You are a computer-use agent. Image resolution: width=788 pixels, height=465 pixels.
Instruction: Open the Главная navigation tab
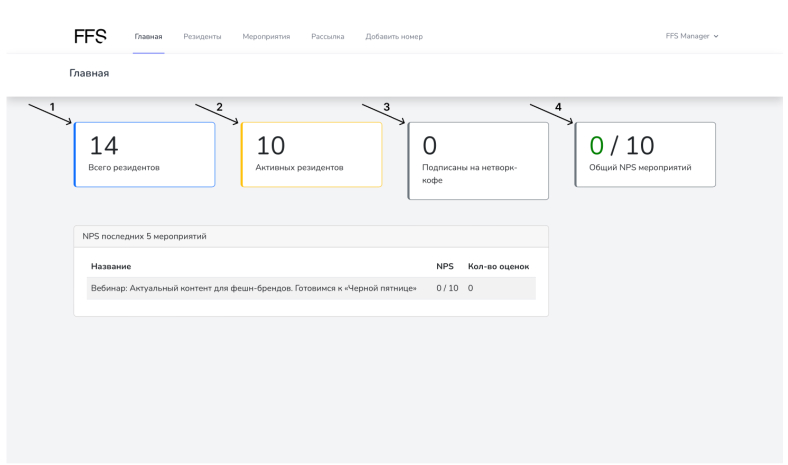point(148,37)
